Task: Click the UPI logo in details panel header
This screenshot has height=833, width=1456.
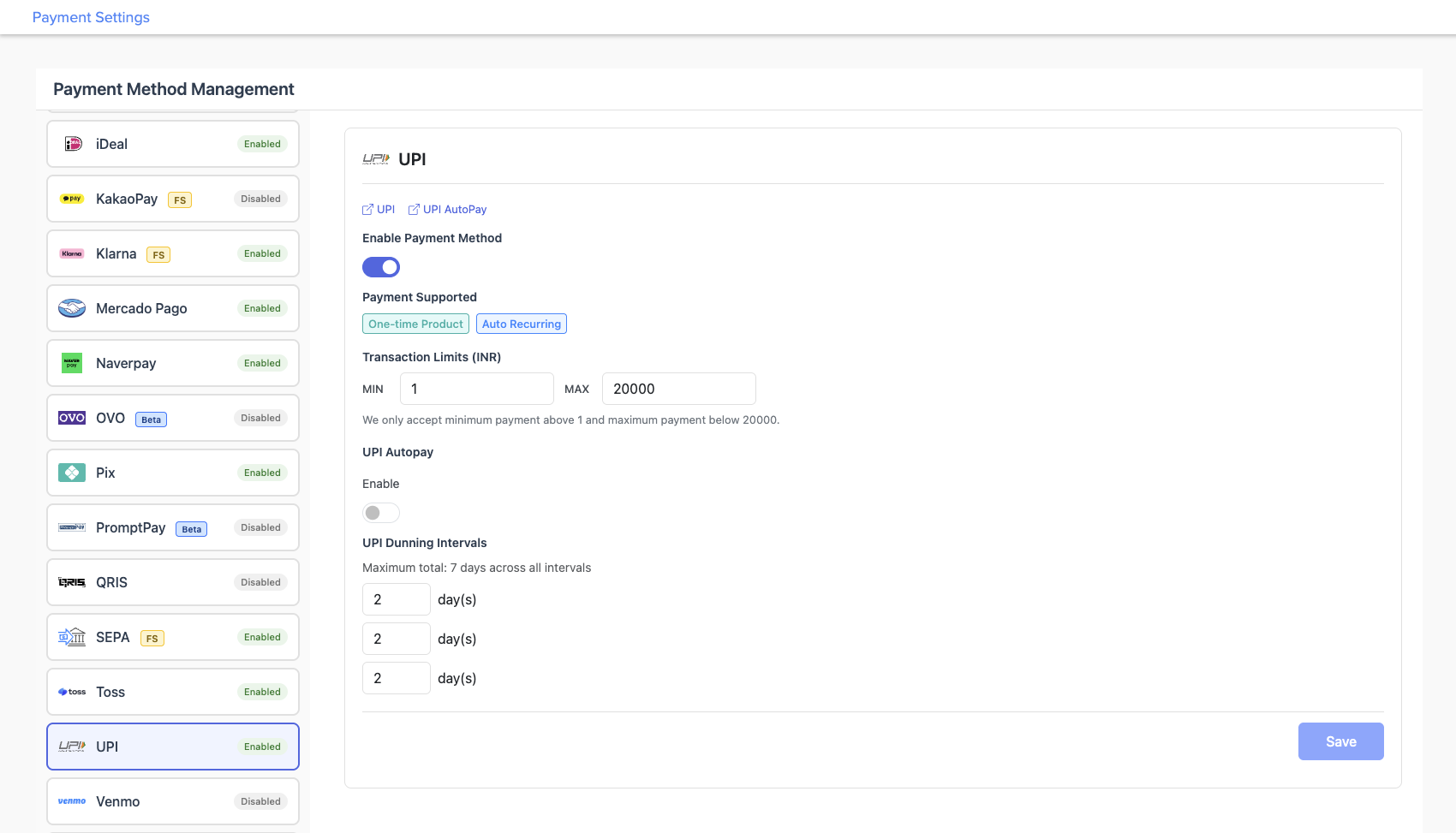Action: point(376,159)
